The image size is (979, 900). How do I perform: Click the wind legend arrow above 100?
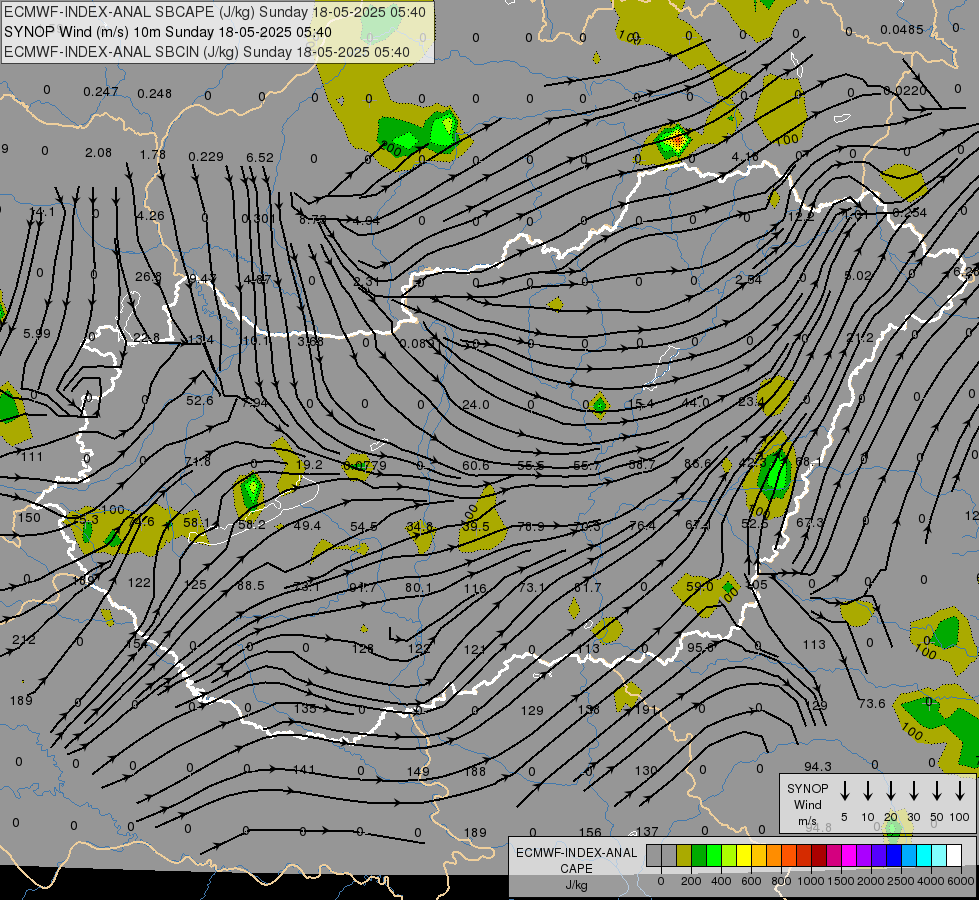(x=960, y=790)
